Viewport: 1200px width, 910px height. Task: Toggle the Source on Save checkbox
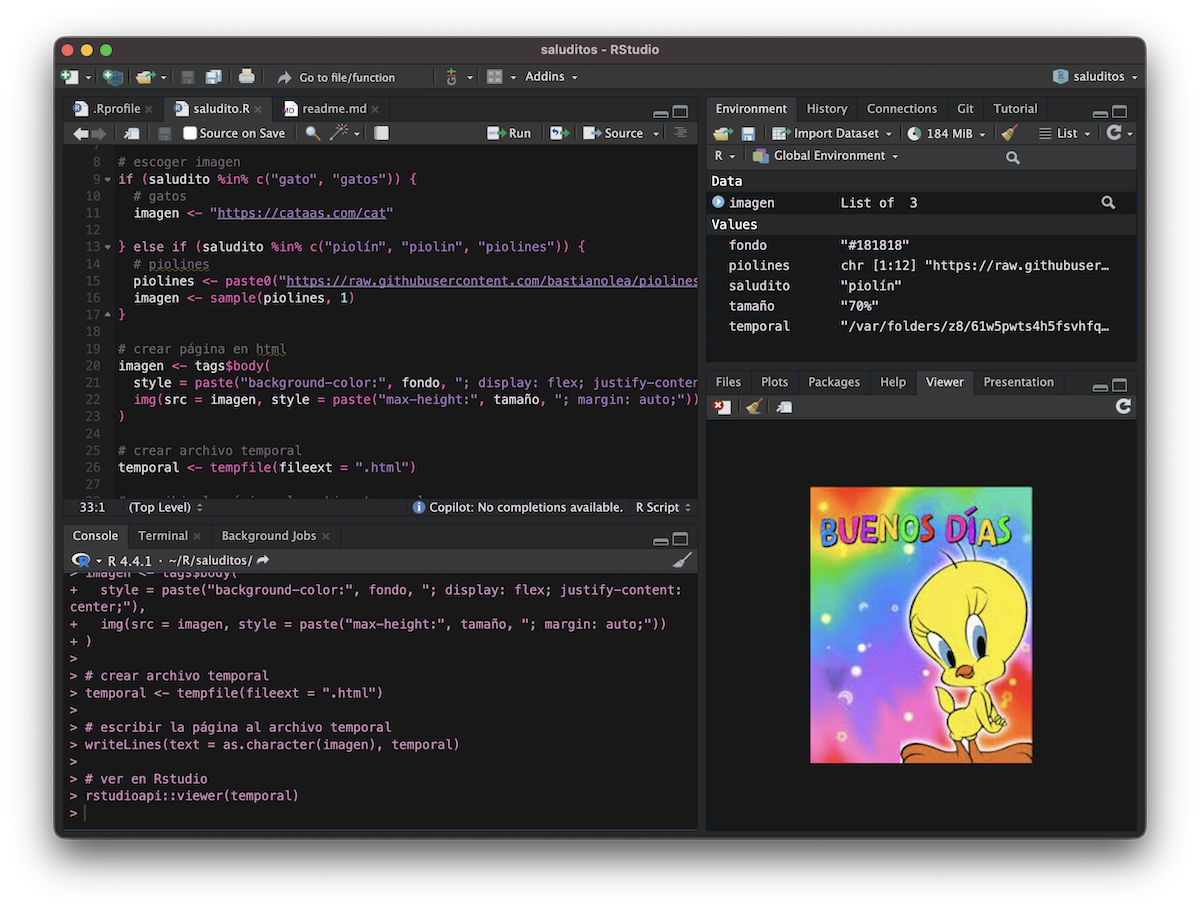click(190, 133)
